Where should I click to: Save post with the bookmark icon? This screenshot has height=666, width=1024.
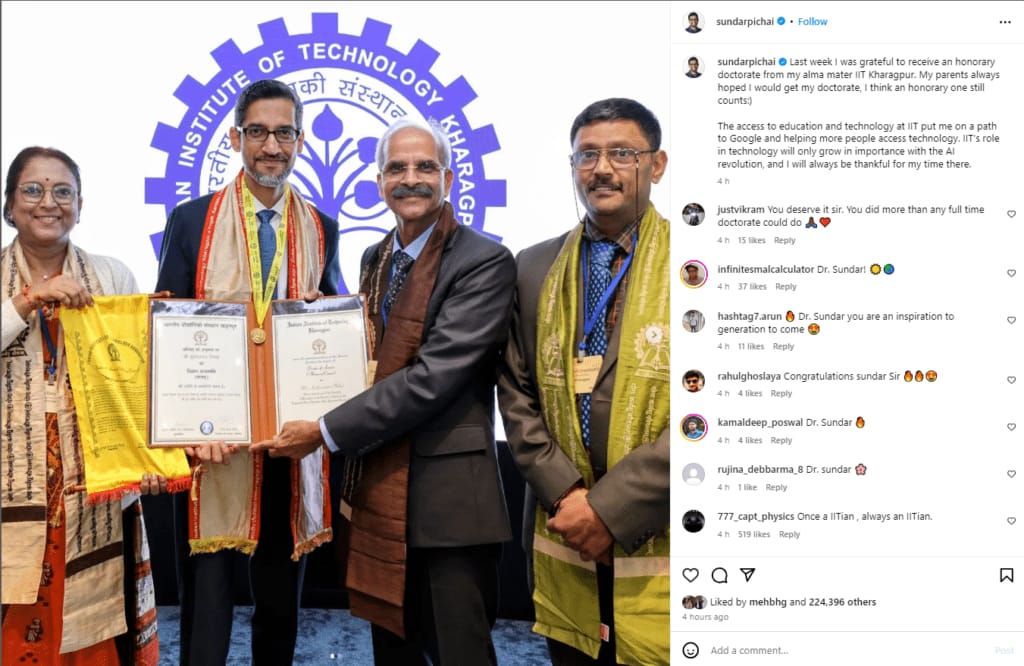coord(1006,575)
